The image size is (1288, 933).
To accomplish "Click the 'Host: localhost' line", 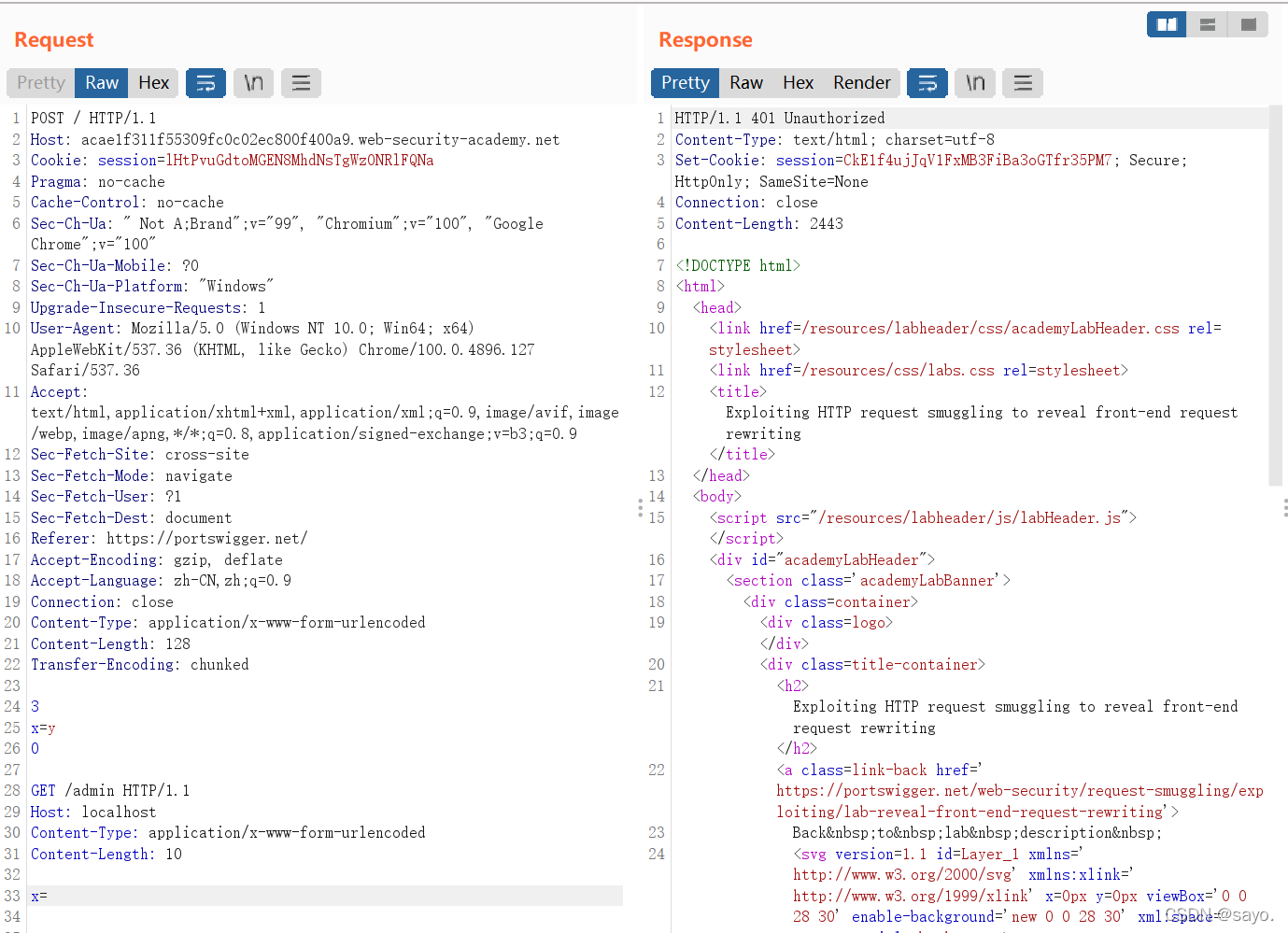I will 93,813.
